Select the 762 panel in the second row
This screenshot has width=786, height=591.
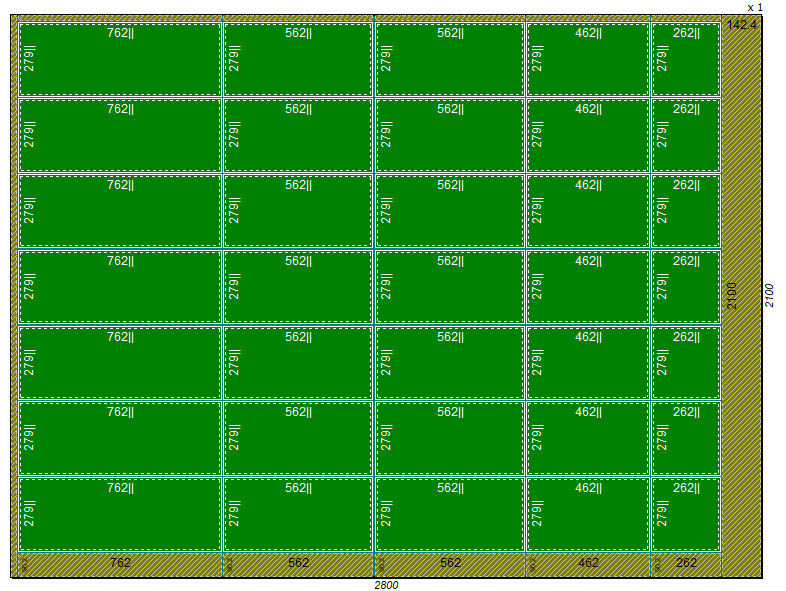119,135
